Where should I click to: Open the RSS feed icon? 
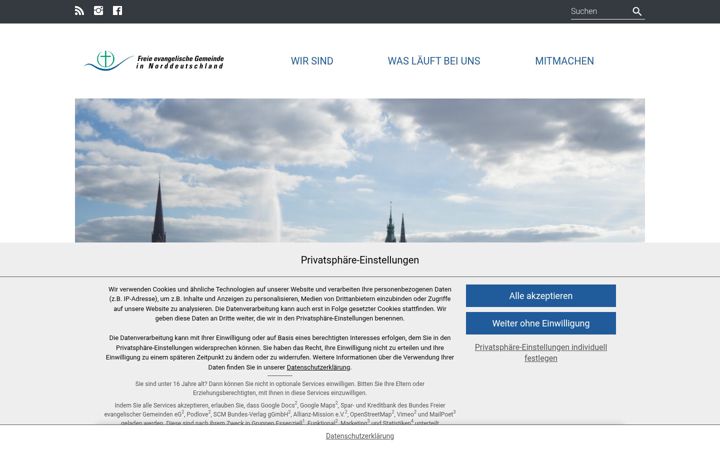click(79, 11)
